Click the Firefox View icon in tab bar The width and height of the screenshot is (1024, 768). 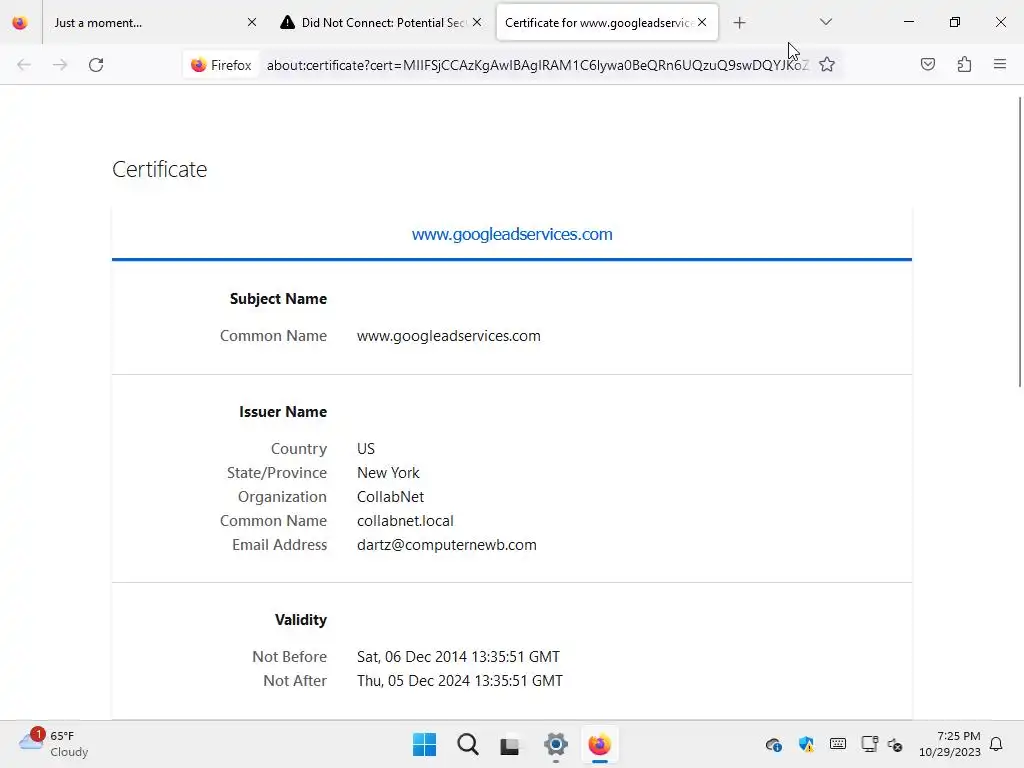pos(20,23)
